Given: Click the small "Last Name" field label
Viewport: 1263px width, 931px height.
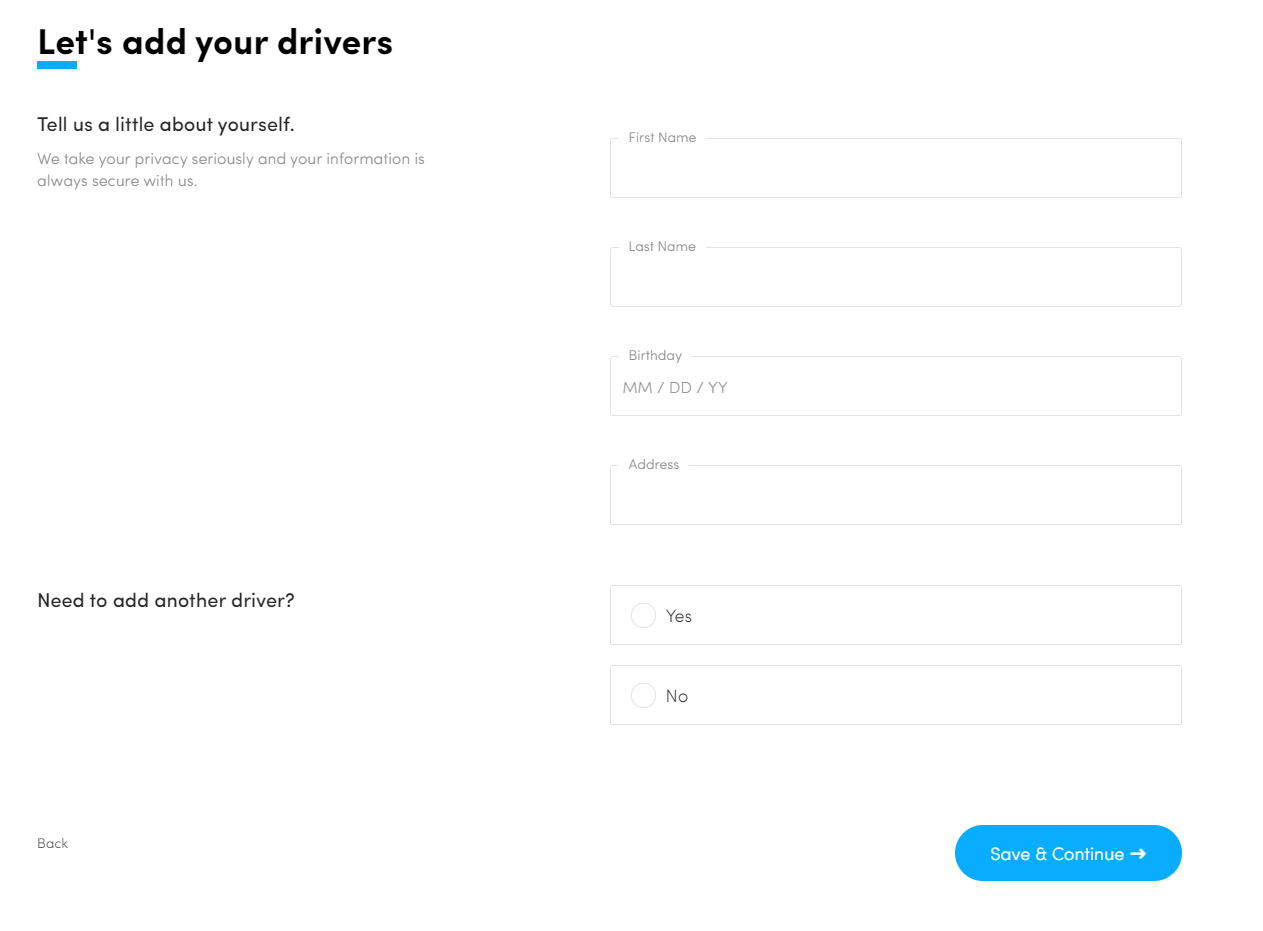Looking at the screenshot, I should (x=662, y=247).
